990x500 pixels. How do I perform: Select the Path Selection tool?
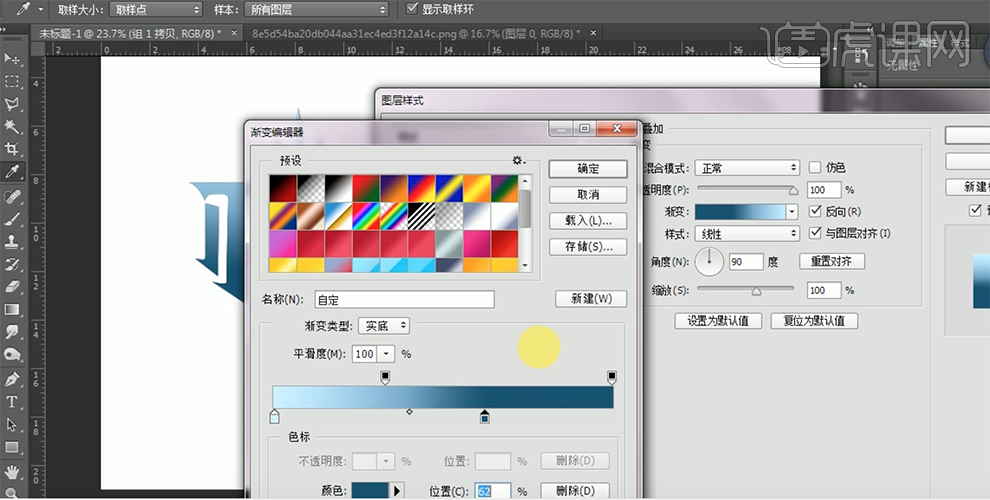(12, 424)
